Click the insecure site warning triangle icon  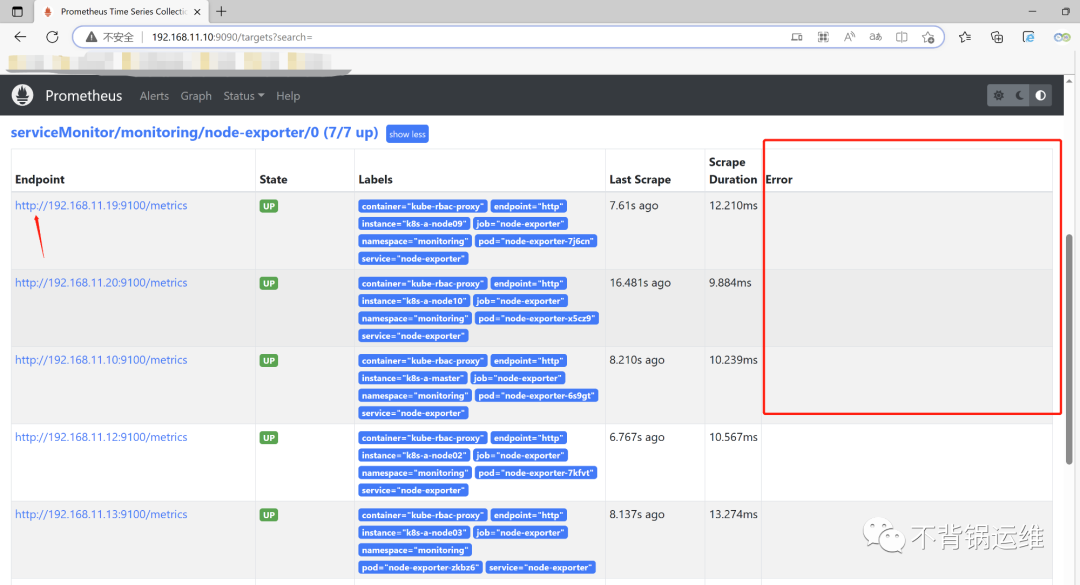[x=91, y=37]
